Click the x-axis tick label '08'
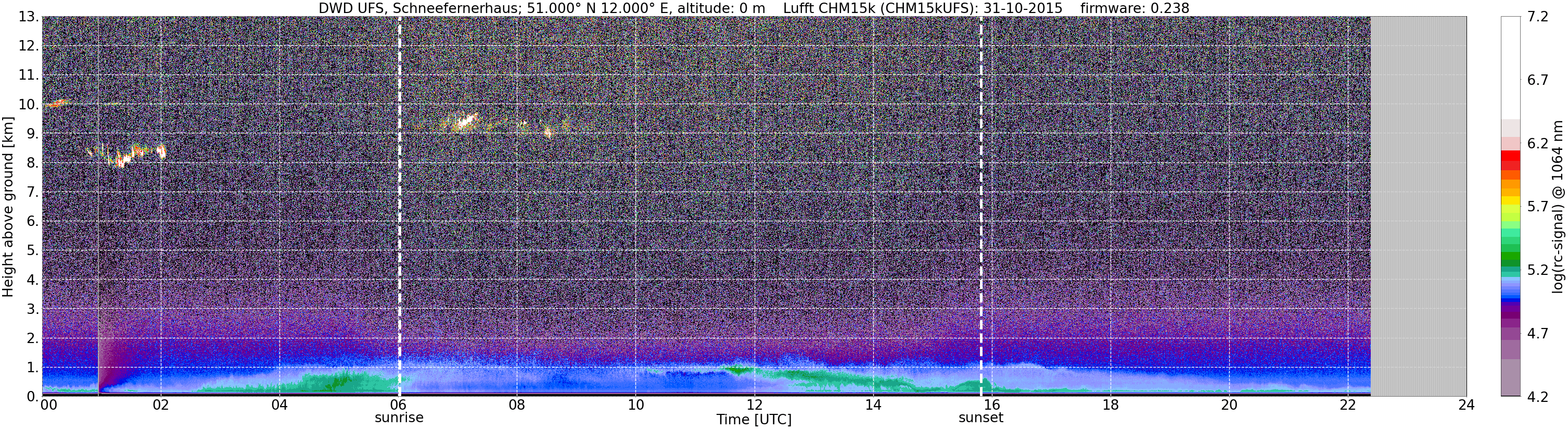The height and width of the screenshot is (430, 1568). 516,405
